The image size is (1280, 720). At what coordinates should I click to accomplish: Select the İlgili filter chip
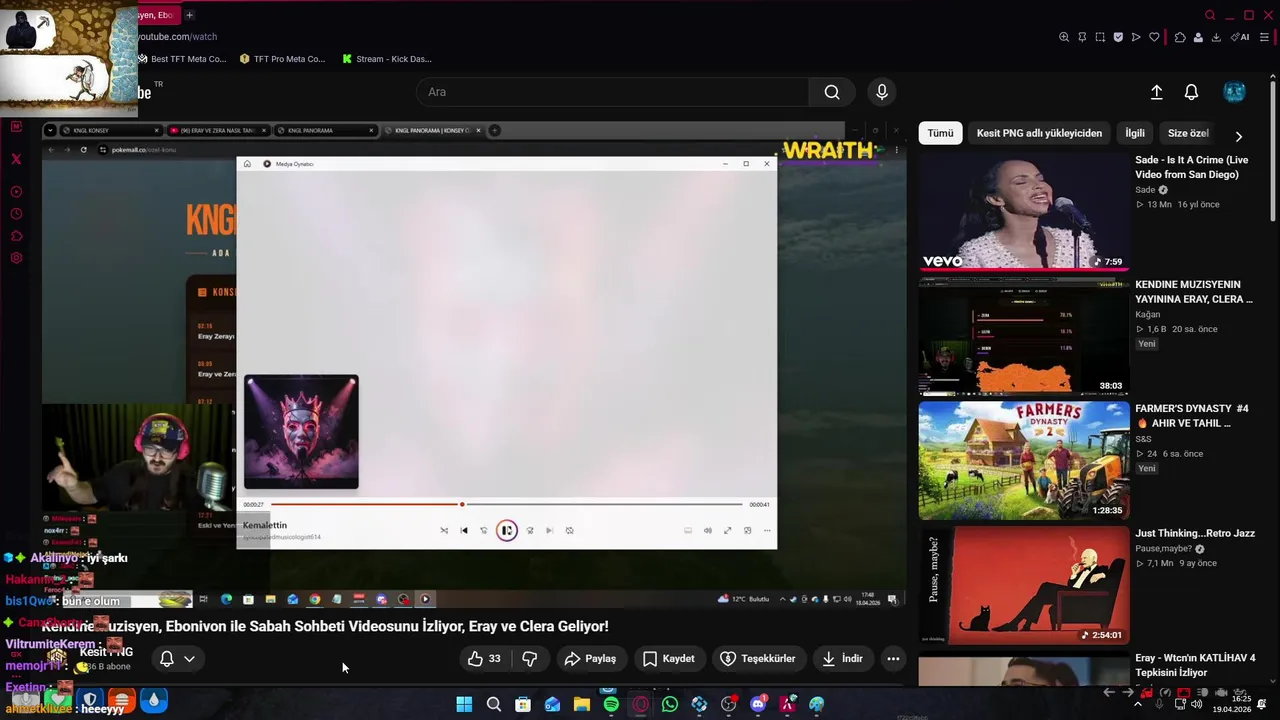(x=1135, y=133)
